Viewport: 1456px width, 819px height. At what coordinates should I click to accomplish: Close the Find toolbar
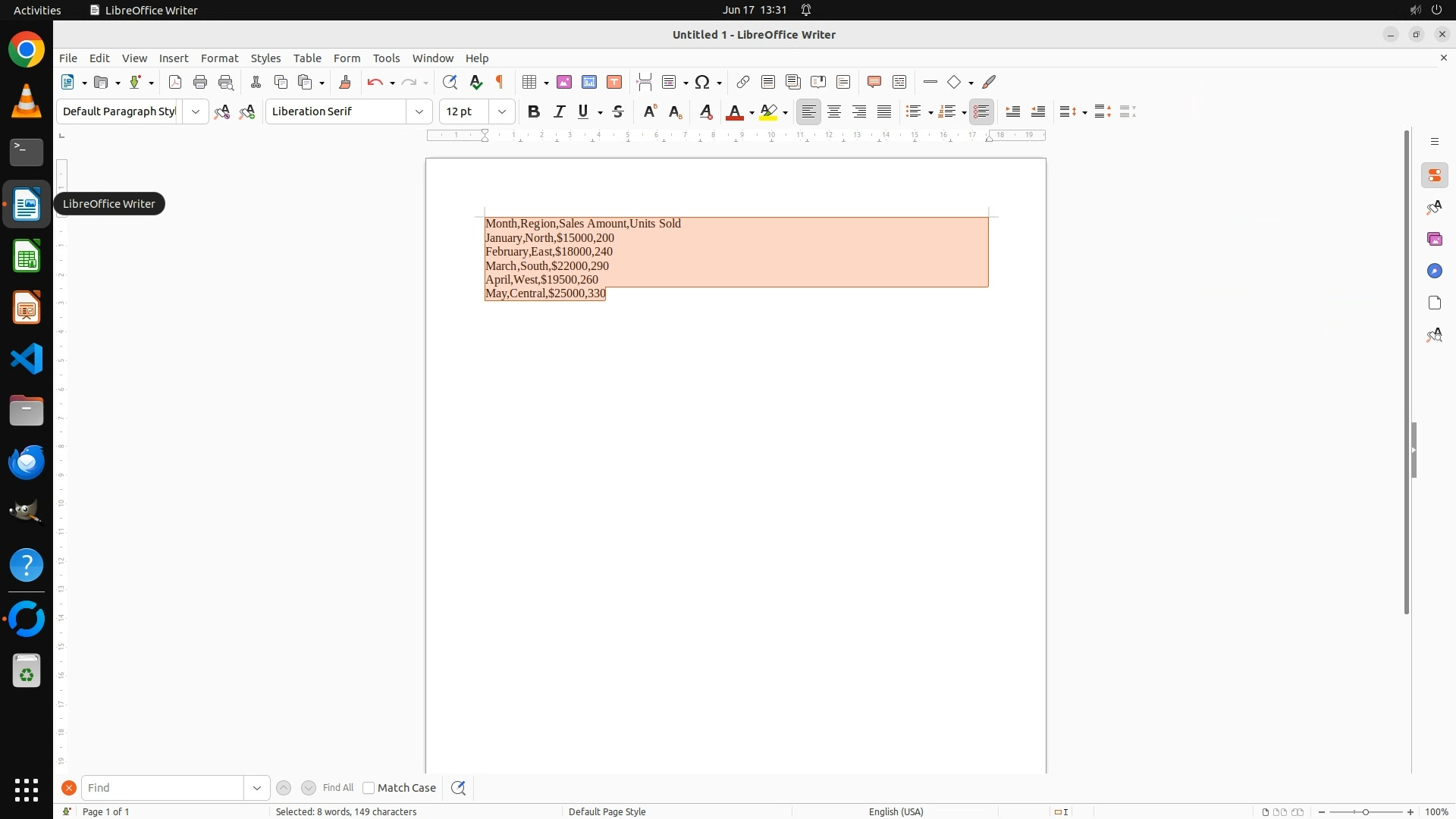(x=69, y=788)
